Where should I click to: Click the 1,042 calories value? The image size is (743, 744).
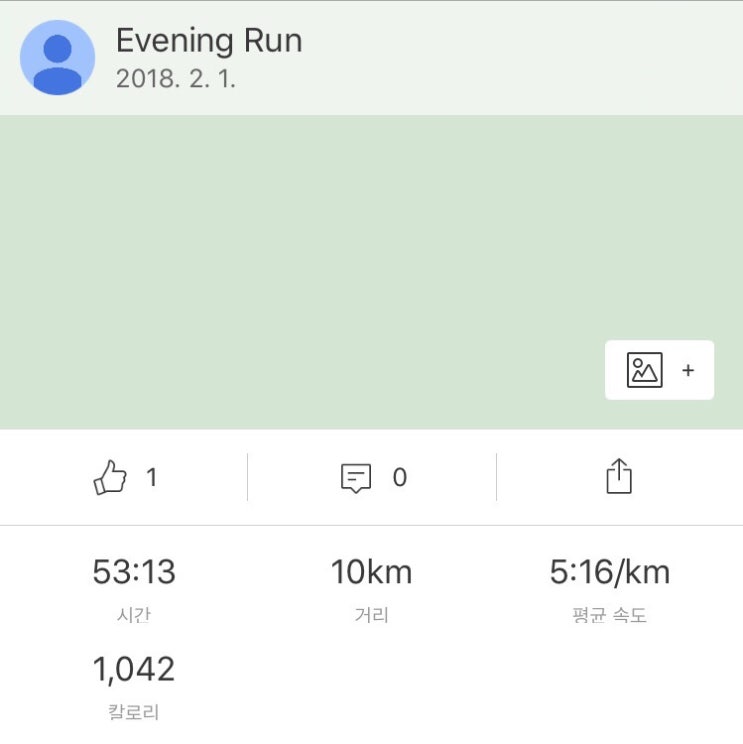(x=134, y=669)
